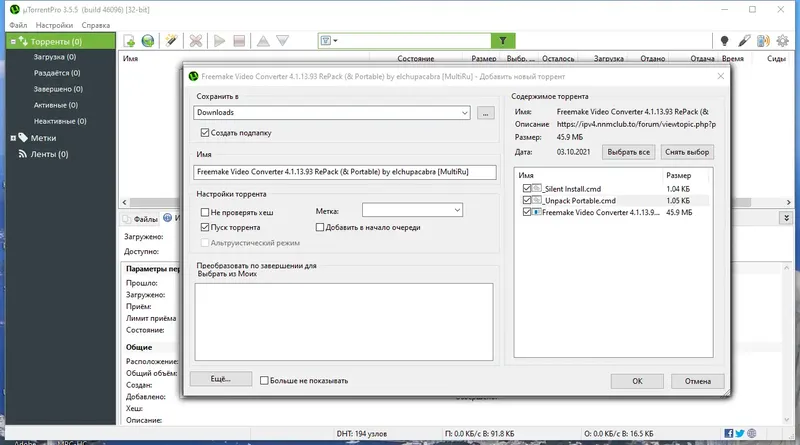Click the Сиды column header in main window
The height and width of the screenshot is (445, 800).
point(776,59)
